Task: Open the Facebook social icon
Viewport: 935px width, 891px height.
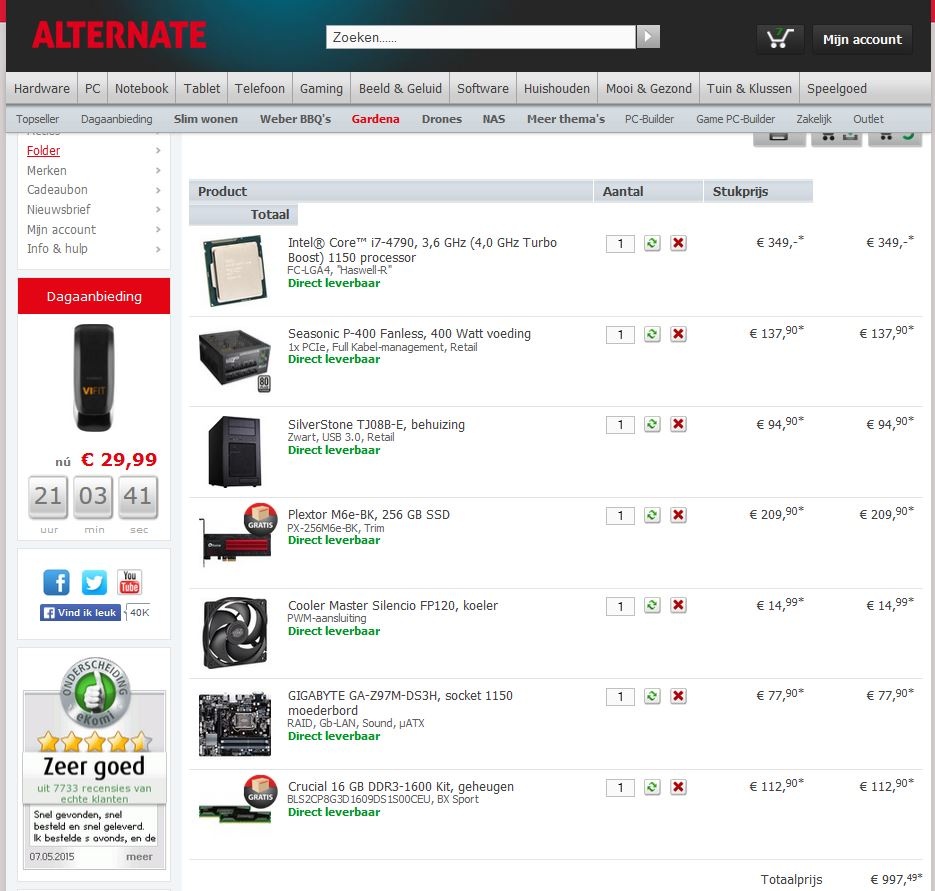Action: [57, 582]
